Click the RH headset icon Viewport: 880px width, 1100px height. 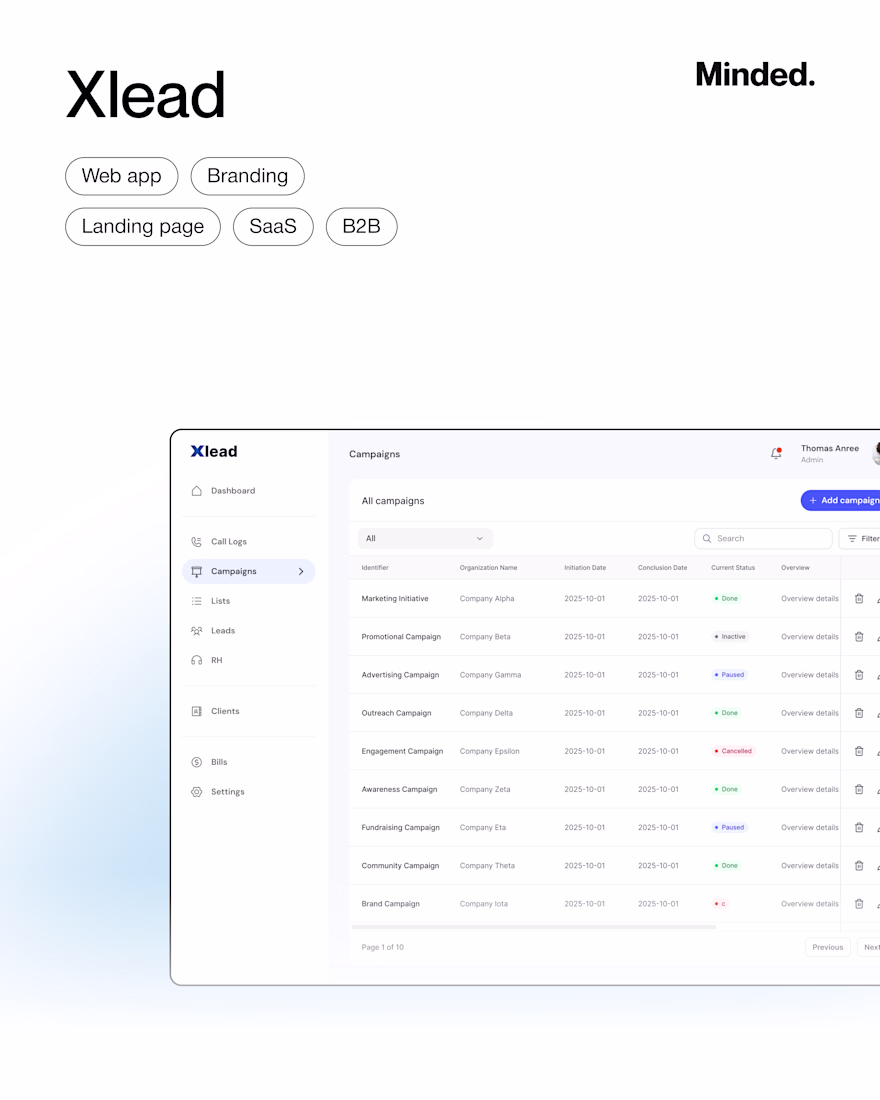coord(196,660)
